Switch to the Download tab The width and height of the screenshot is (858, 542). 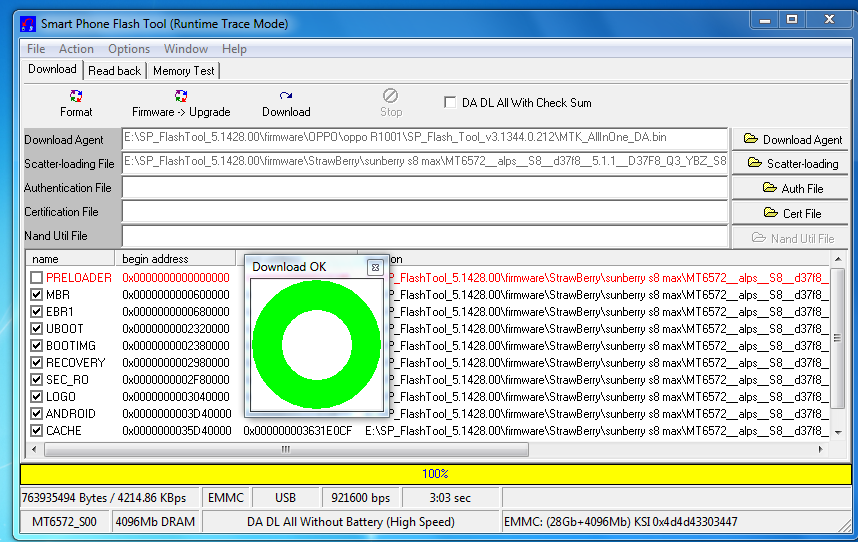click(53, 69)
